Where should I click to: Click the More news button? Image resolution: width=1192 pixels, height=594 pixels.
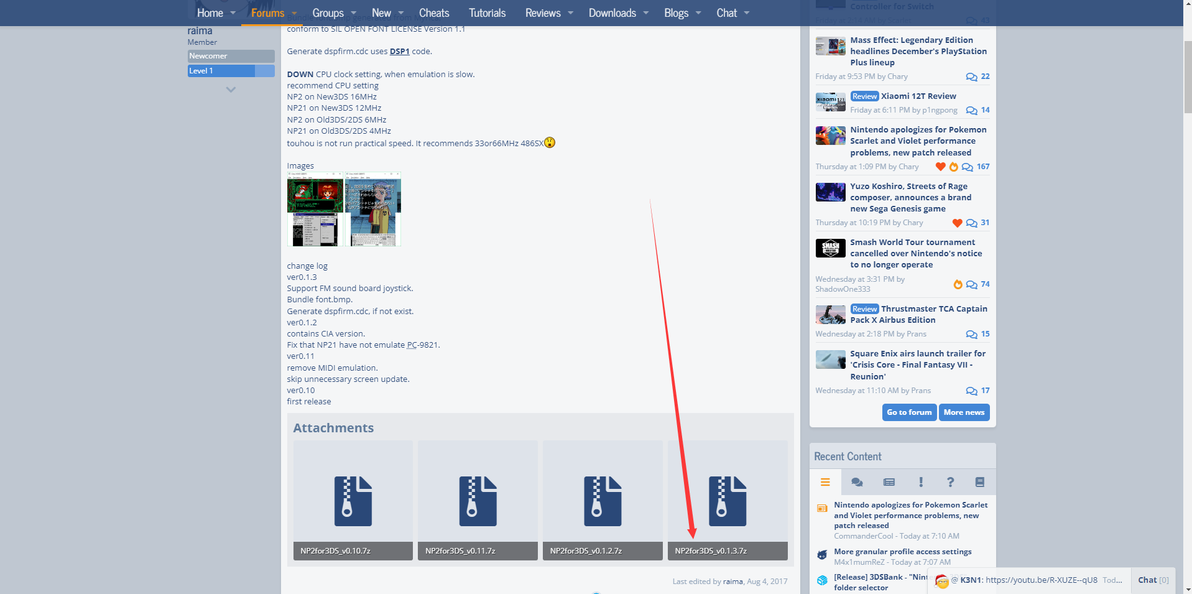point(964,412)
